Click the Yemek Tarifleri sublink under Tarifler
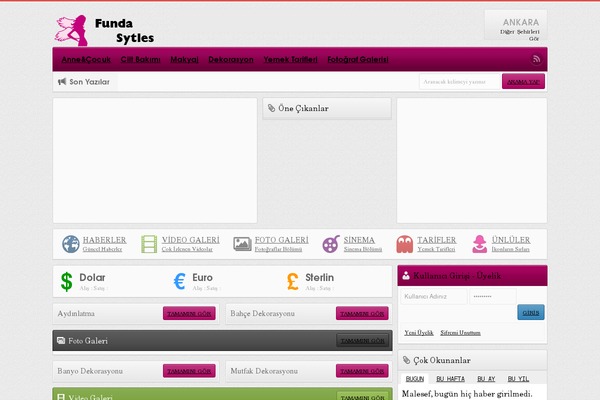 (436, 249)
